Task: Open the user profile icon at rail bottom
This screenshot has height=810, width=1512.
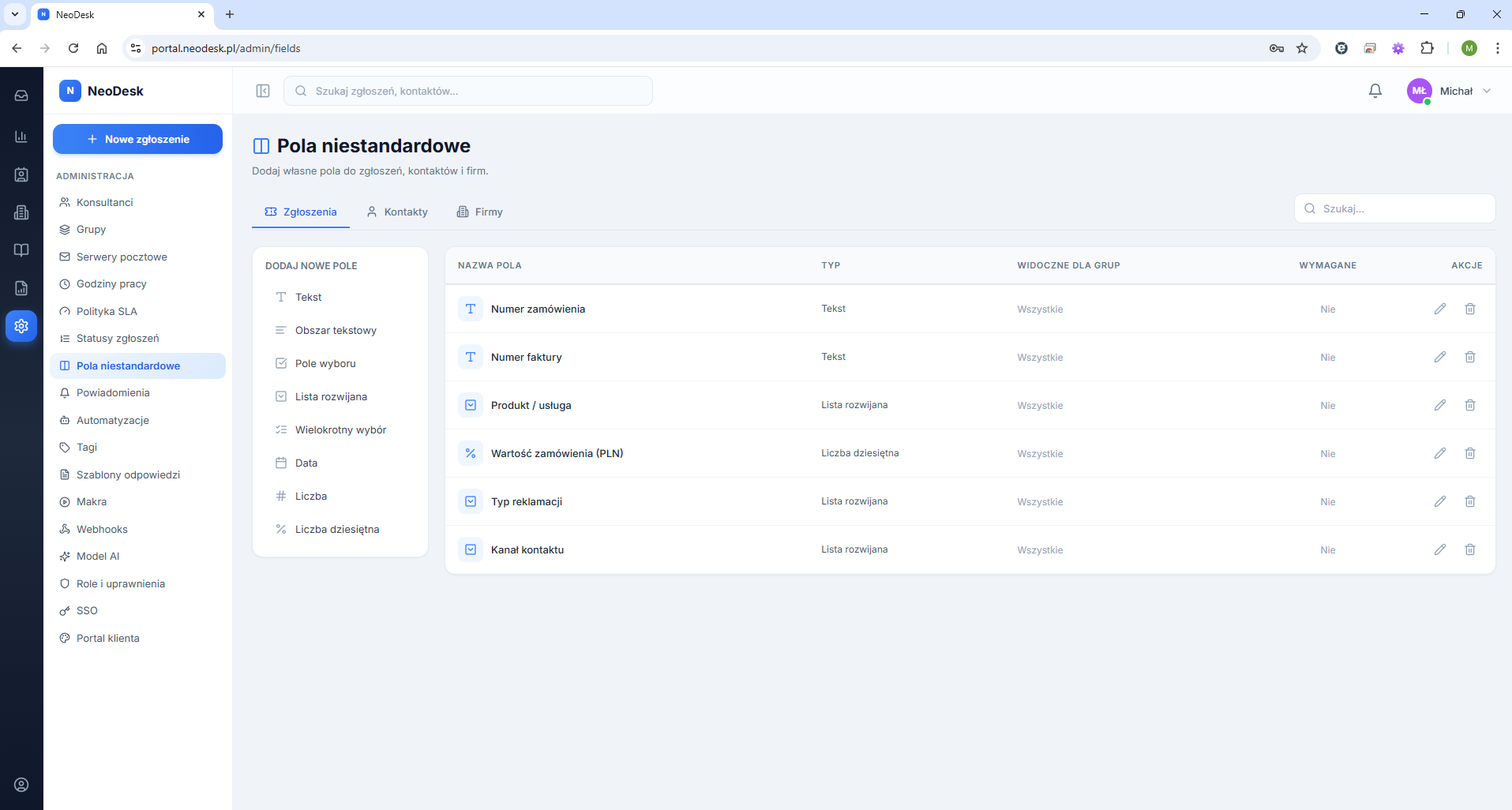Action: coord(21,785)
